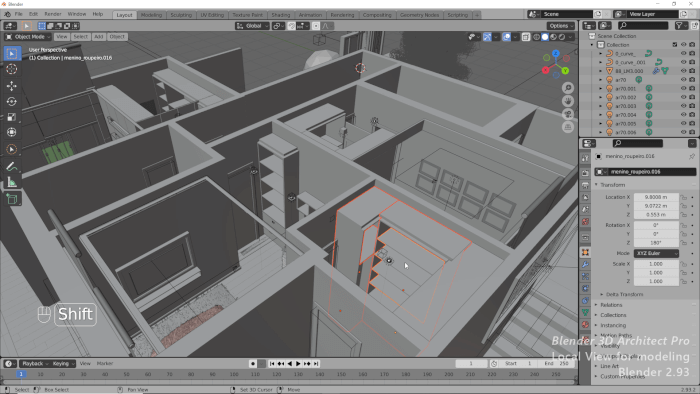
Task: Open the XYZ Euler rotation mode dropdown
Action: [x=656, y=253]
